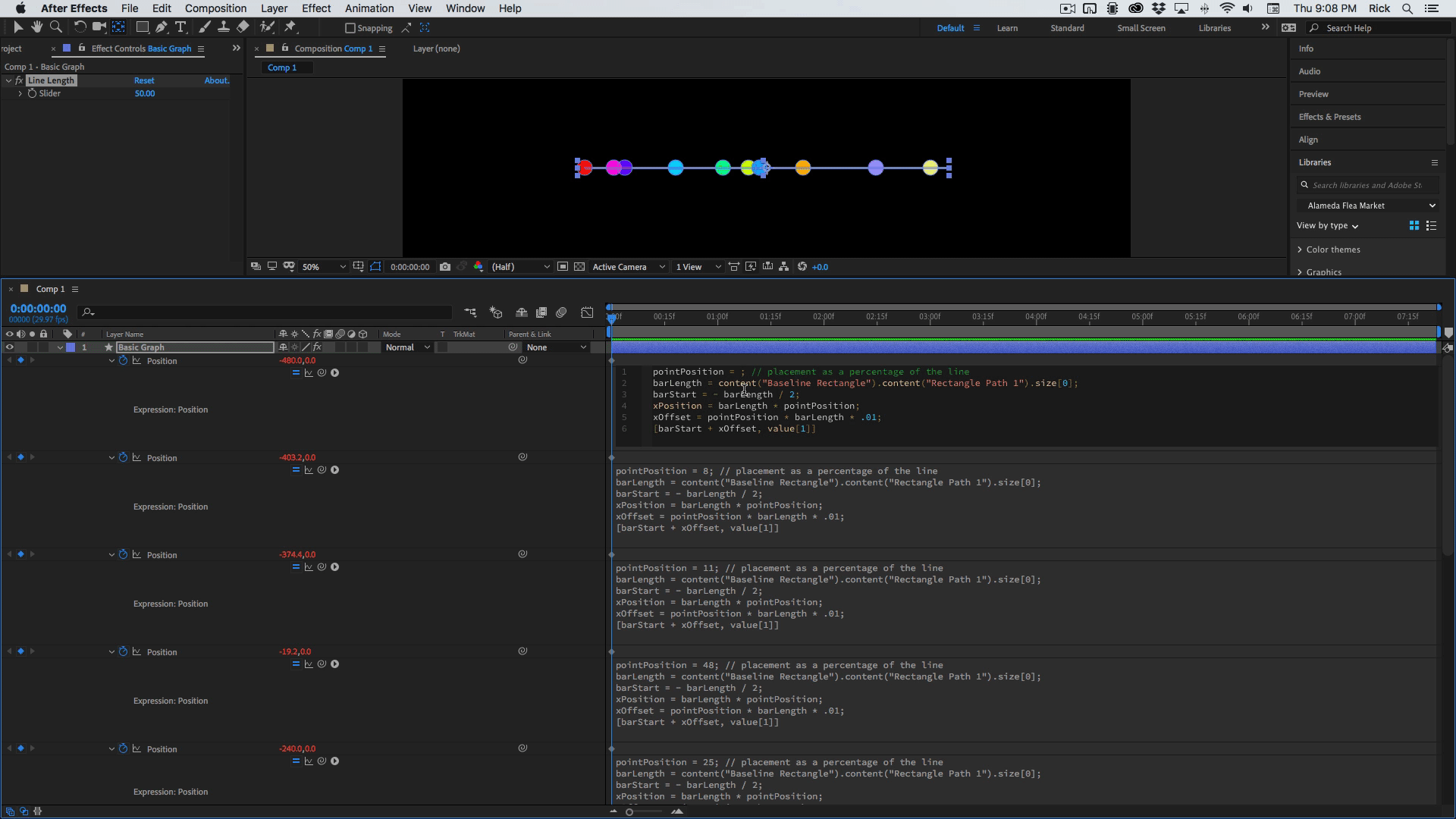This screenshot has height=819, width=1456.
Task: Hide the Basic Graph layer with the eye icon
Action: 10,347
